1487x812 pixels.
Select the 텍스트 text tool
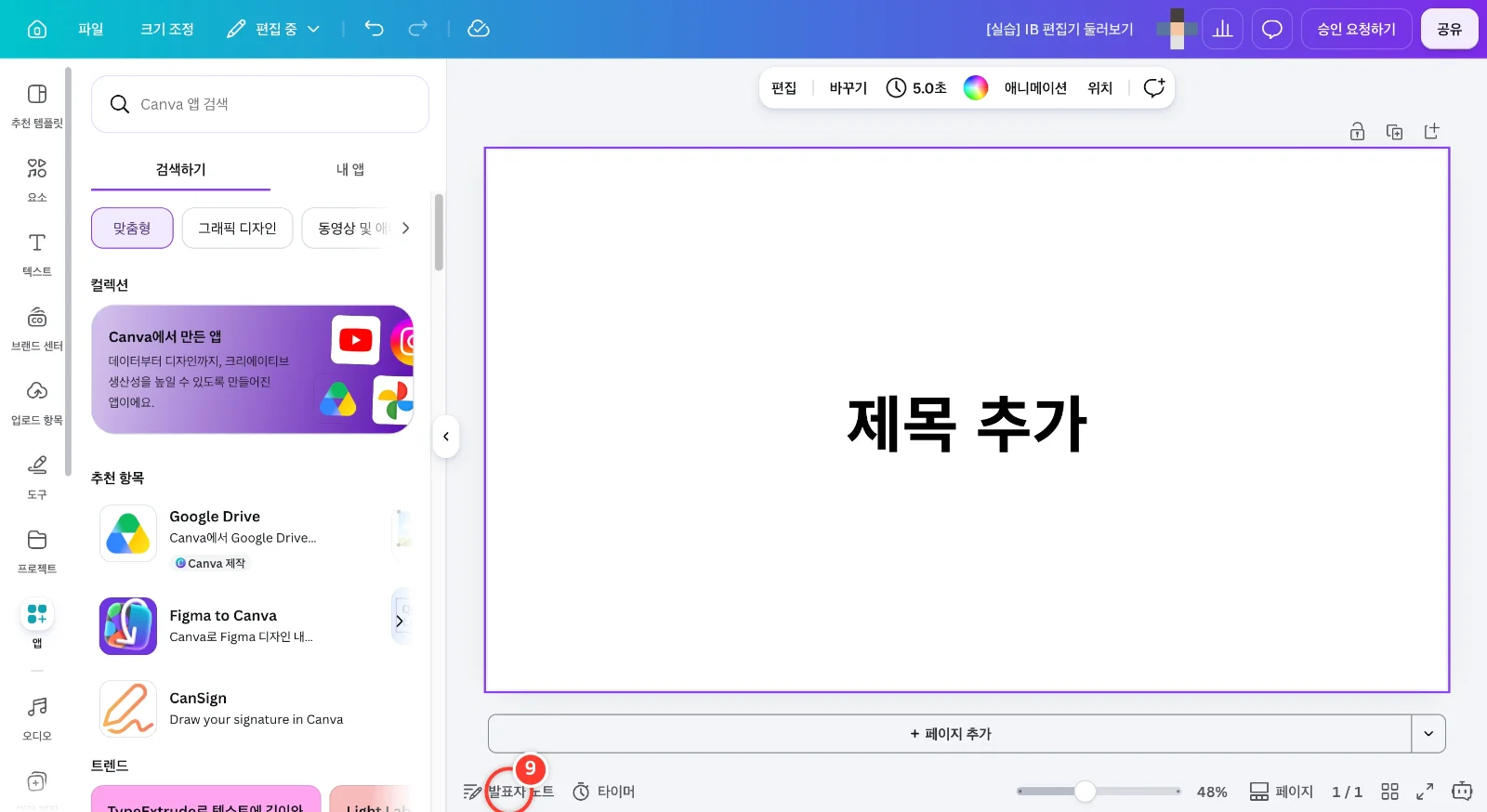click(x=37, y=255)
